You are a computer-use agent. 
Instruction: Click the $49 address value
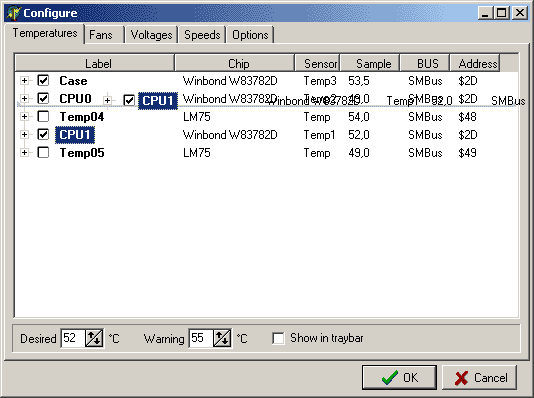(x=467, y=153)
